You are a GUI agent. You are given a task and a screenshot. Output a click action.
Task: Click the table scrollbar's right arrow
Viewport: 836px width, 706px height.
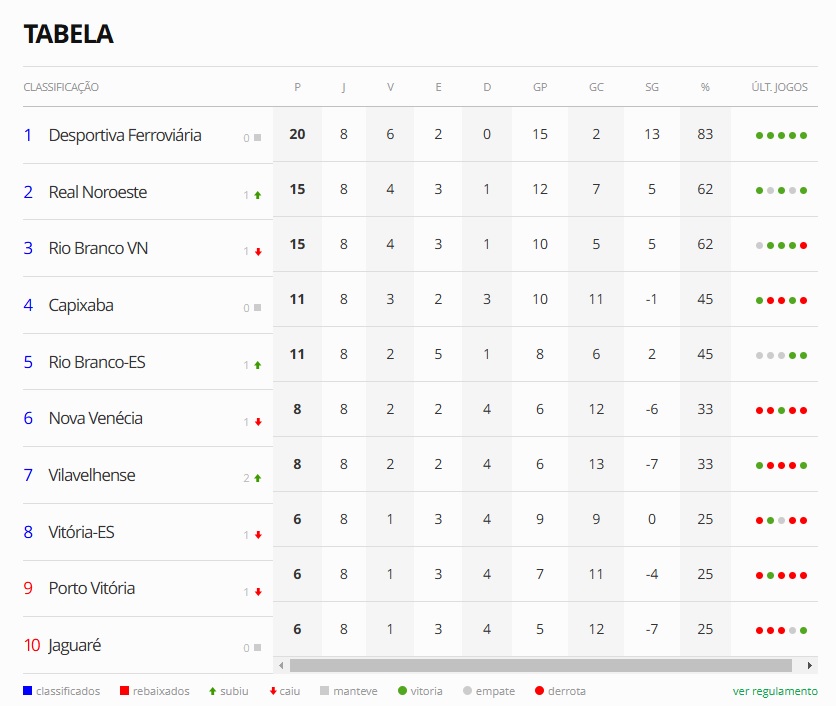coord(810,665)
